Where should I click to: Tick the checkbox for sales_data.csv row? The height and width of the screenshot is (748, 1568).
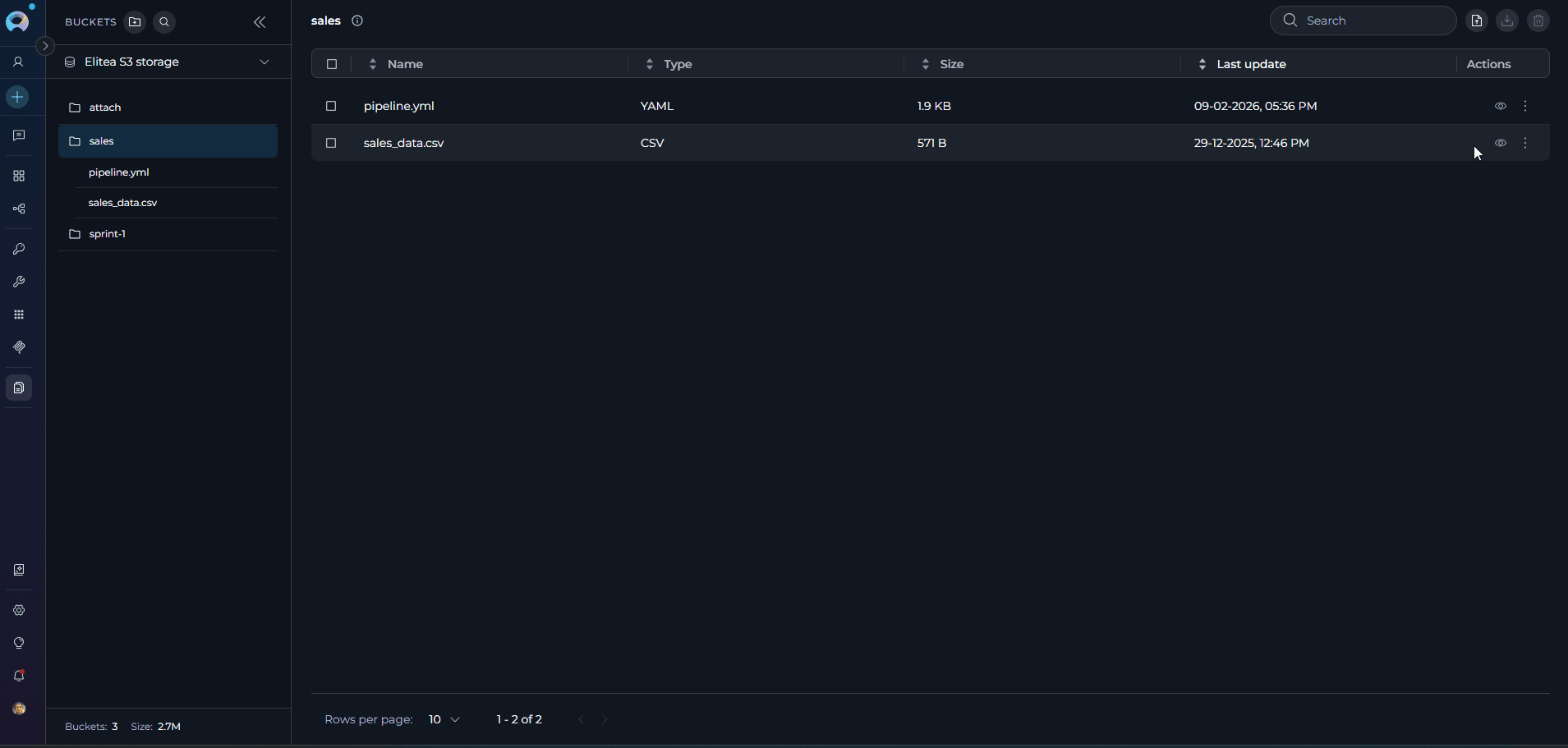click(x=331, y=143)
